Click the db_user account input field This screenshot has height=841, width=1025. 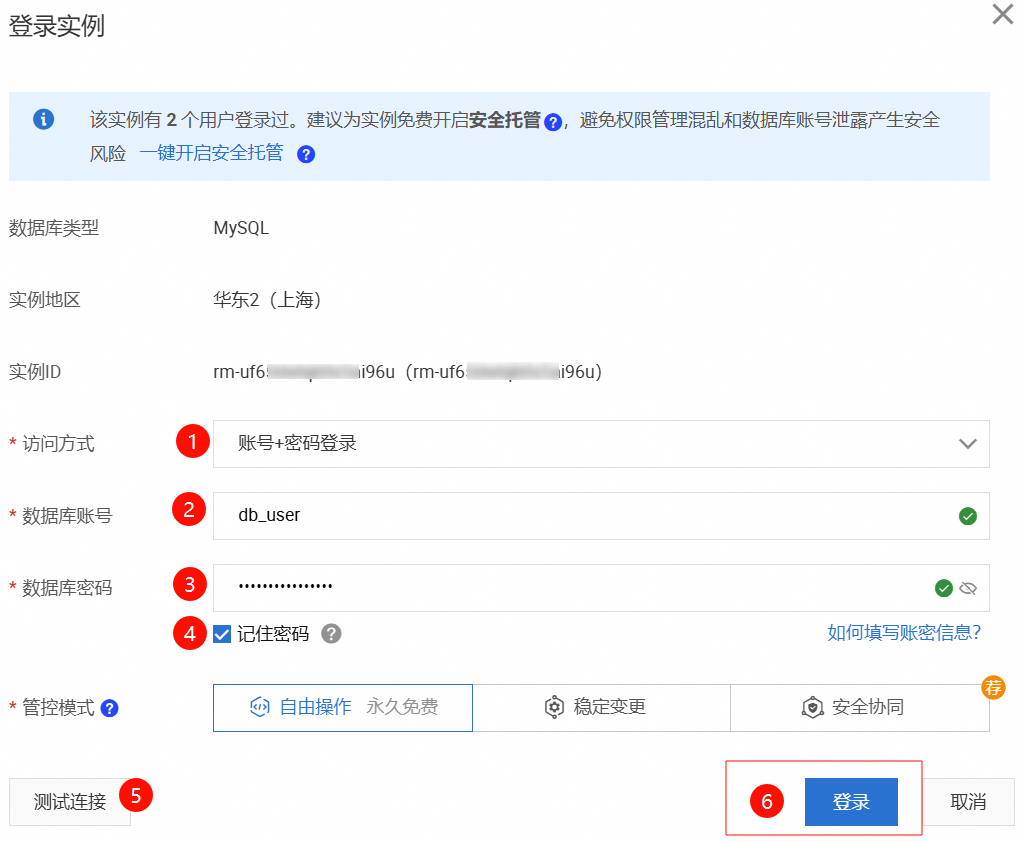tap(600, 516)
